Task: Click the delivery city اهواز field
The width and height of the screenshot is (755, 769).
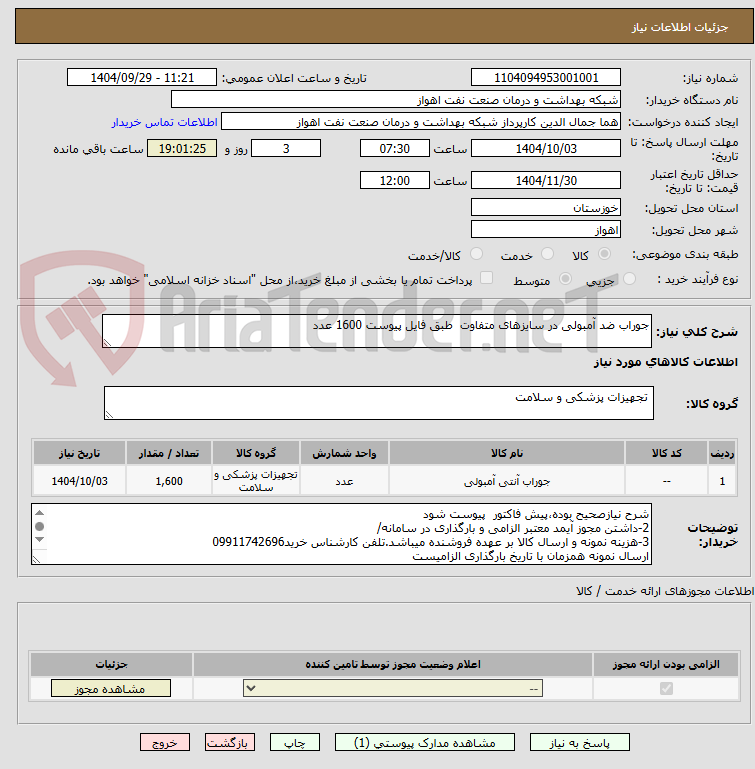Action: tap(546, 230)
